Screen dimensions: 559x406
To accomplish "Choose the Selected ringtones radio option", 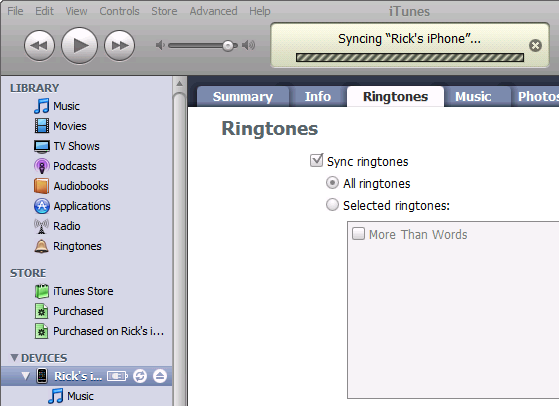I will point(332,205).
